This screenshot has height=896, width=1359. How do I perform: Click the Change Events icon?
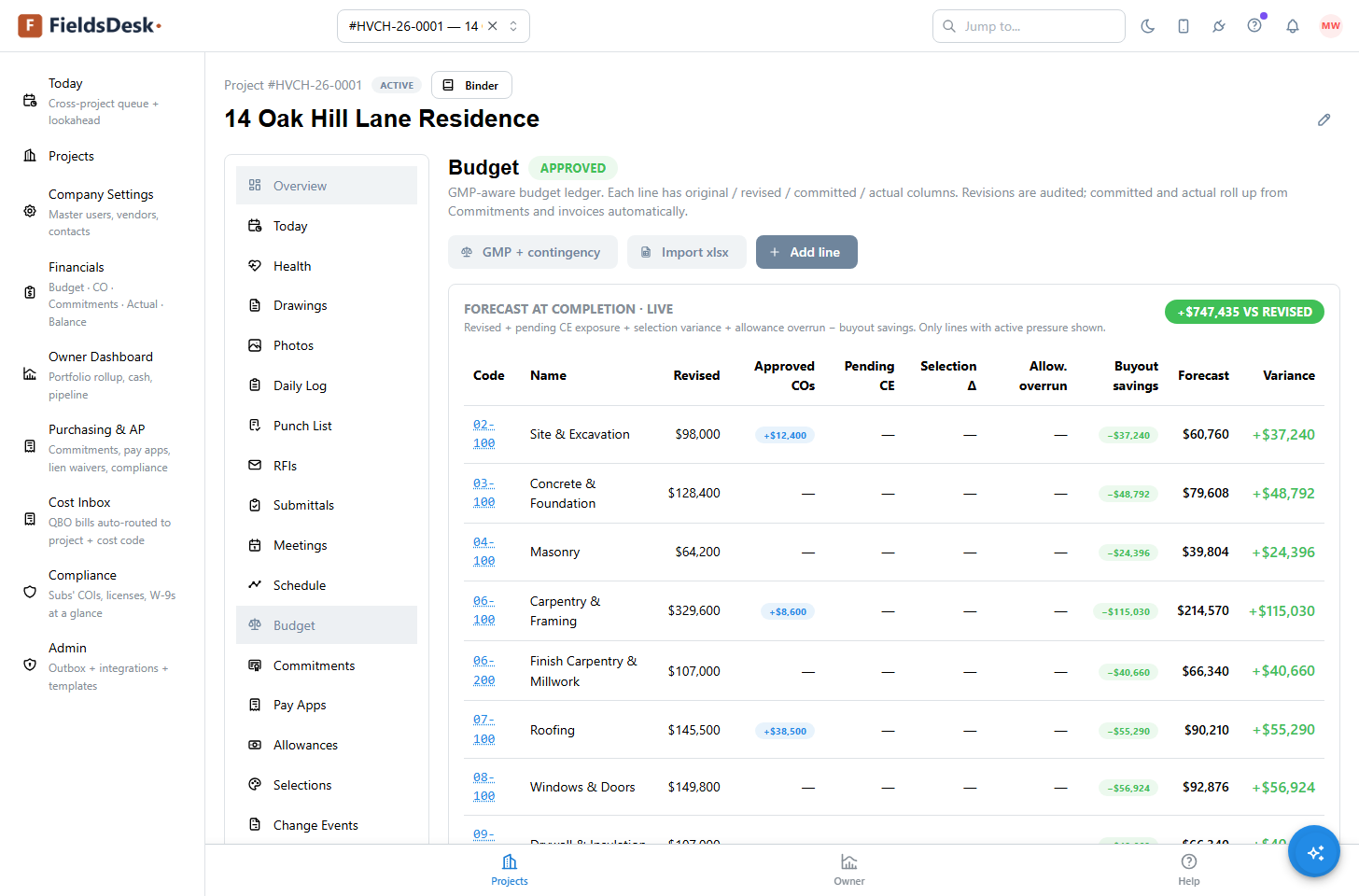click(x=255, y=825)
